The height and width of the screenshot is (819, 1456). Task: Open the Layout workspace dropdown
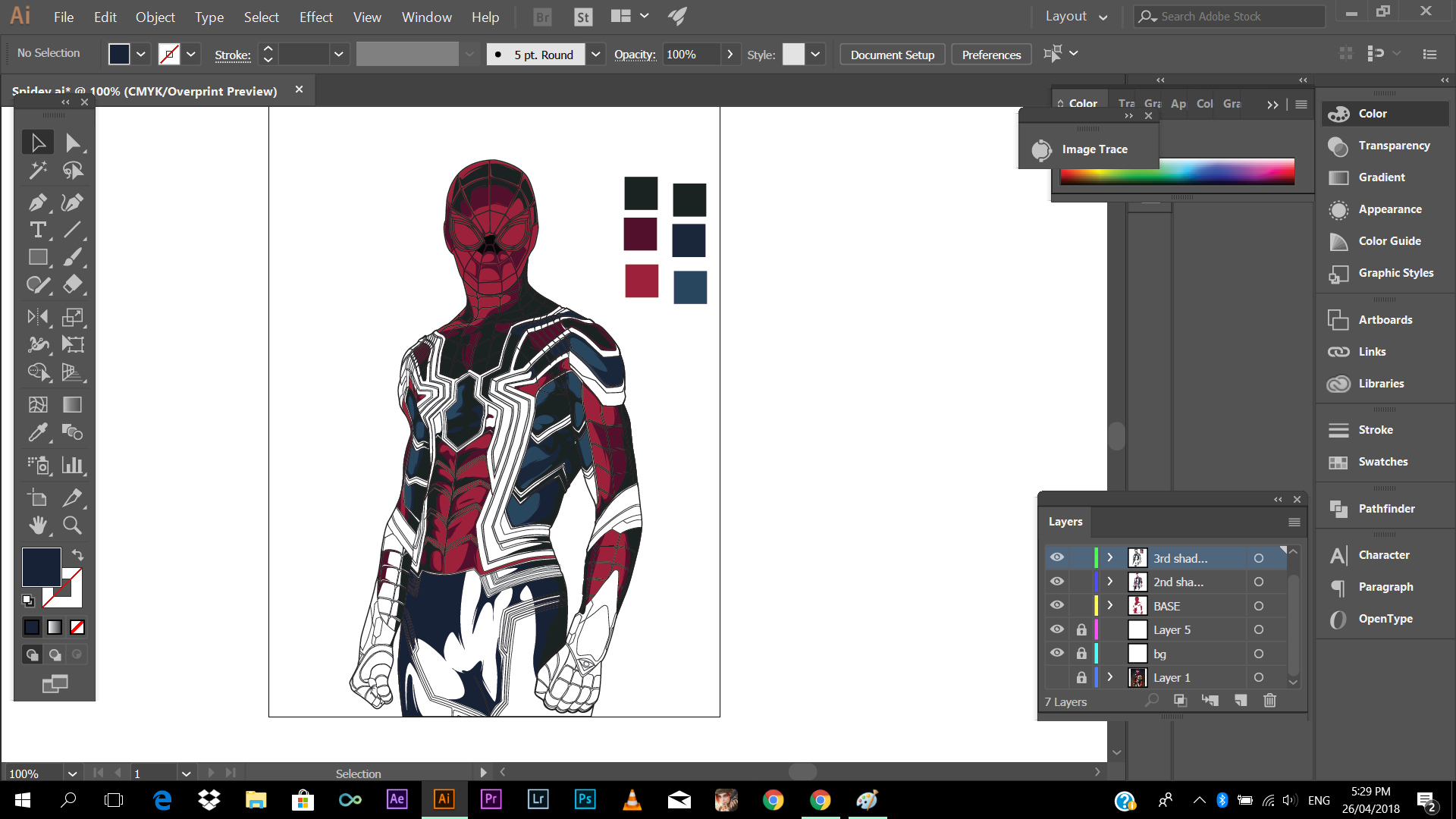[x=1076, y=16]
